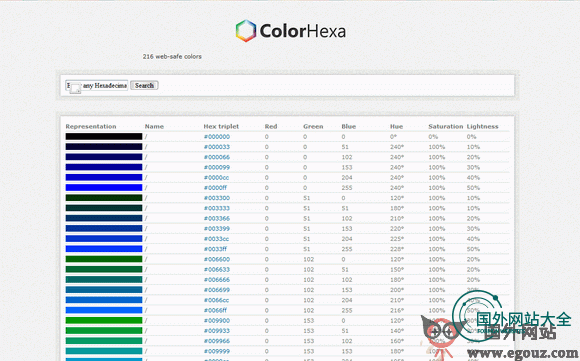Click the #006600 green color bar
580x361 pixels.
tap(104, 259)
